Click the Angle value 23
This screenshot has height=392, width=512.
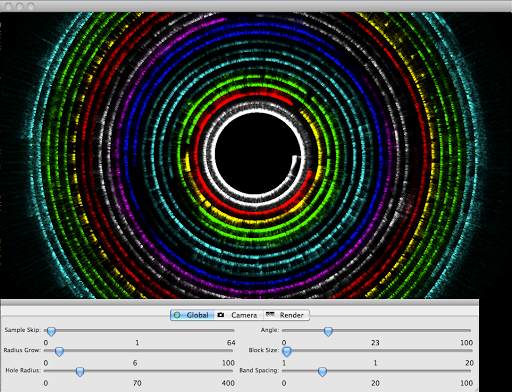pos(375,343)
